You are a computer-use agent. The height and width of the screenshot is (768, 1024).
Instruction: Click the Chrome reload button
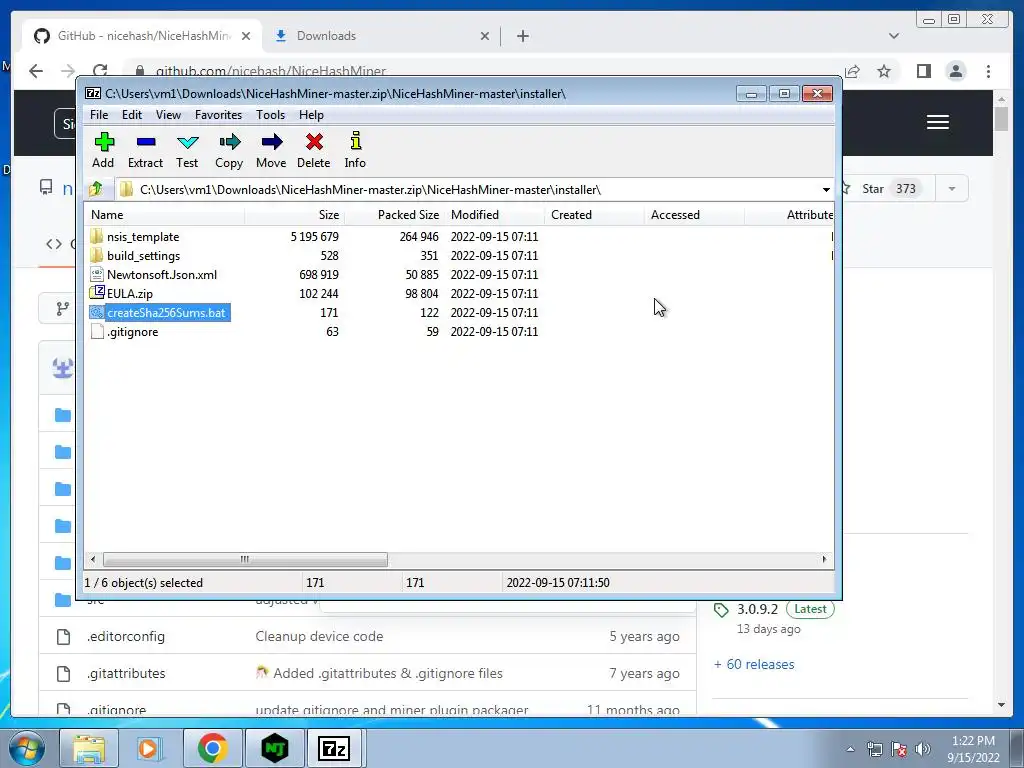pos(100,71)
